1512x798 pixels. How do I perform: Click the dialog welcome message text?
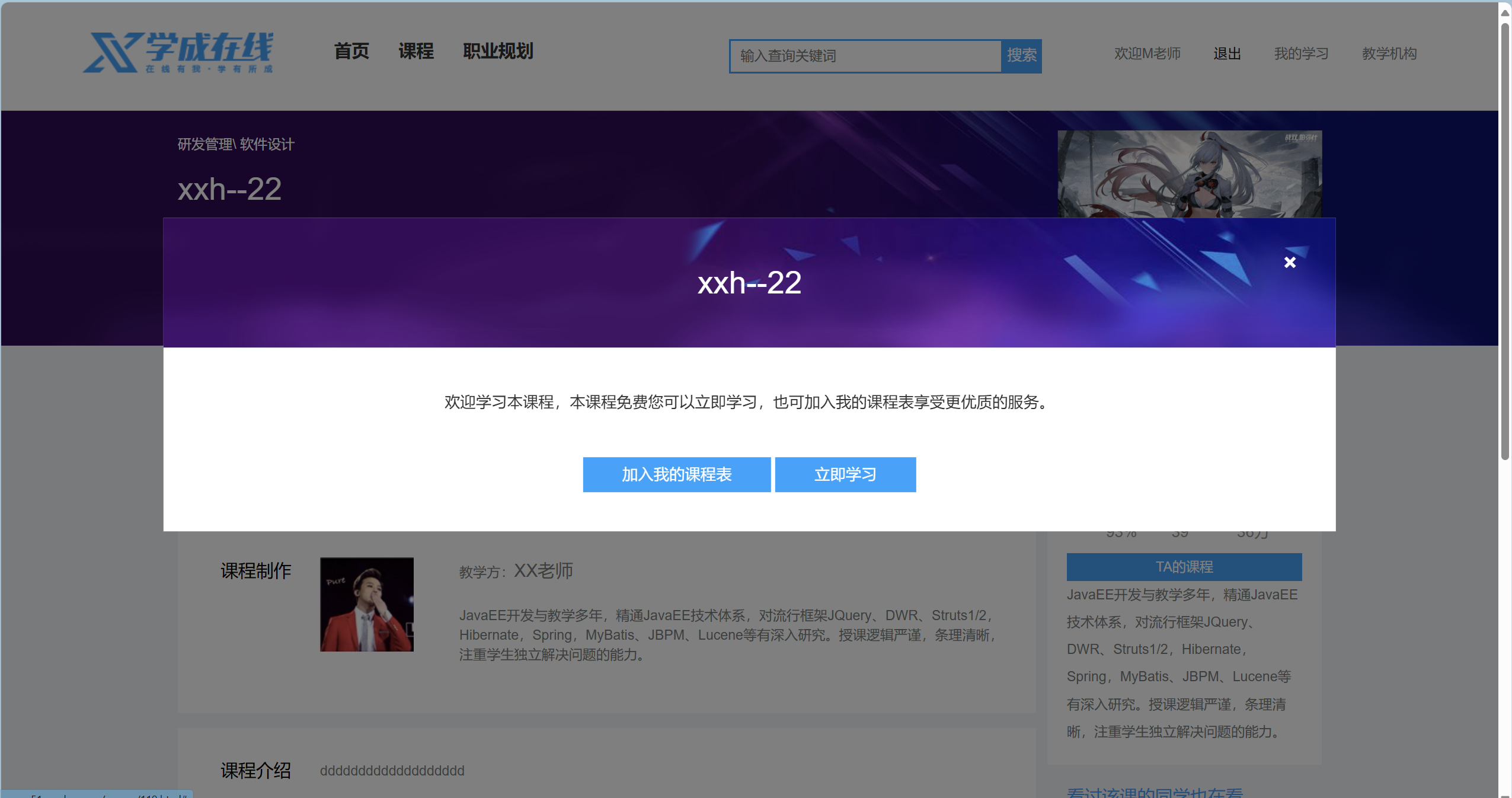pyautogui.click(x=749, y=402)
